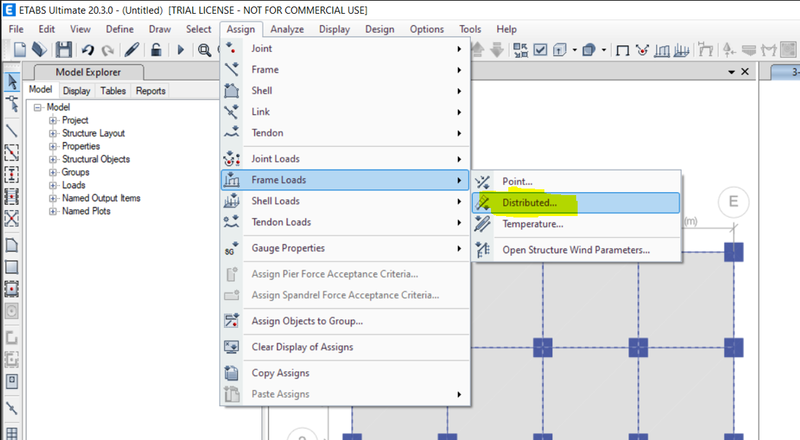The image size is (800, 440).
Task: Expand the Named Plots tree node
Action: (x=53, y=211)
